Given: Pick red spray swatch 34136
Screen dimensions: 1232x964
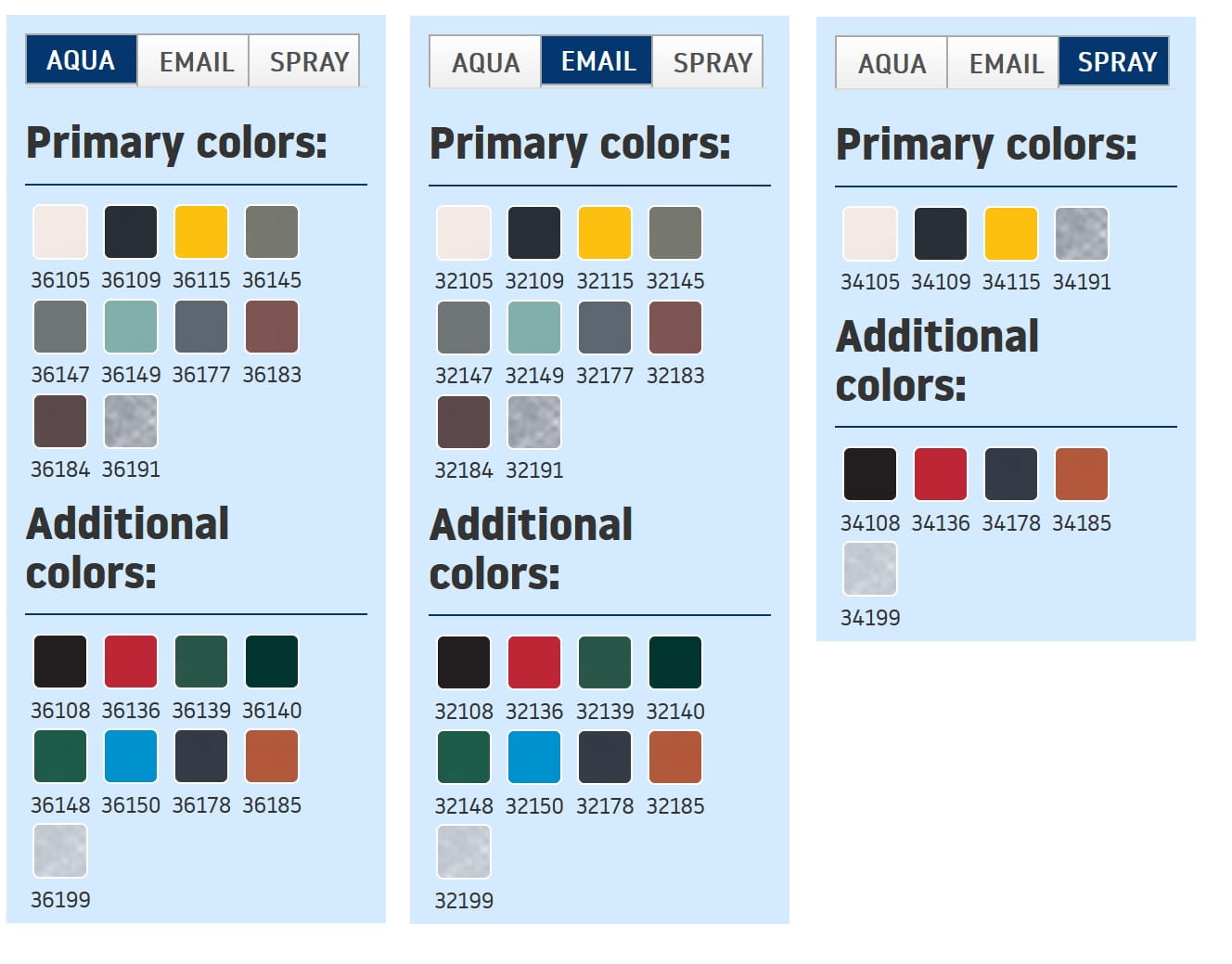Looking at the screenshot, I should (x=941, y=474).
